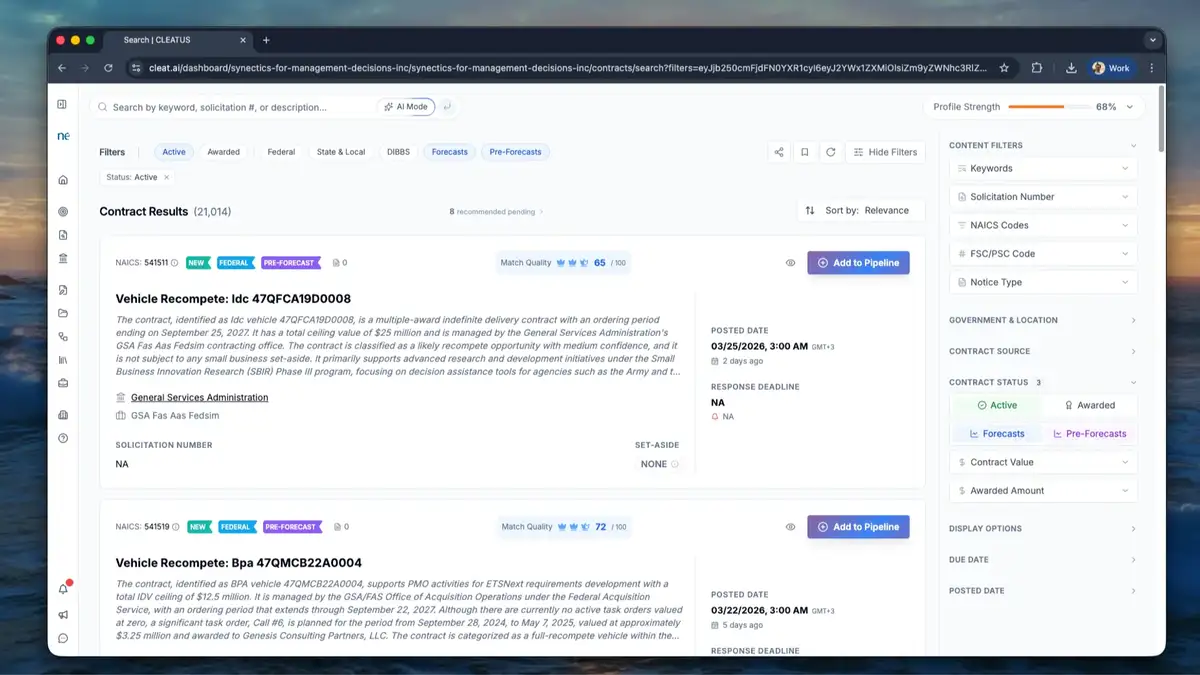Viewport: 1200px width, 675px height.
Task: Click info icon next to NAICS 541519
Action: tap(176, 527)
